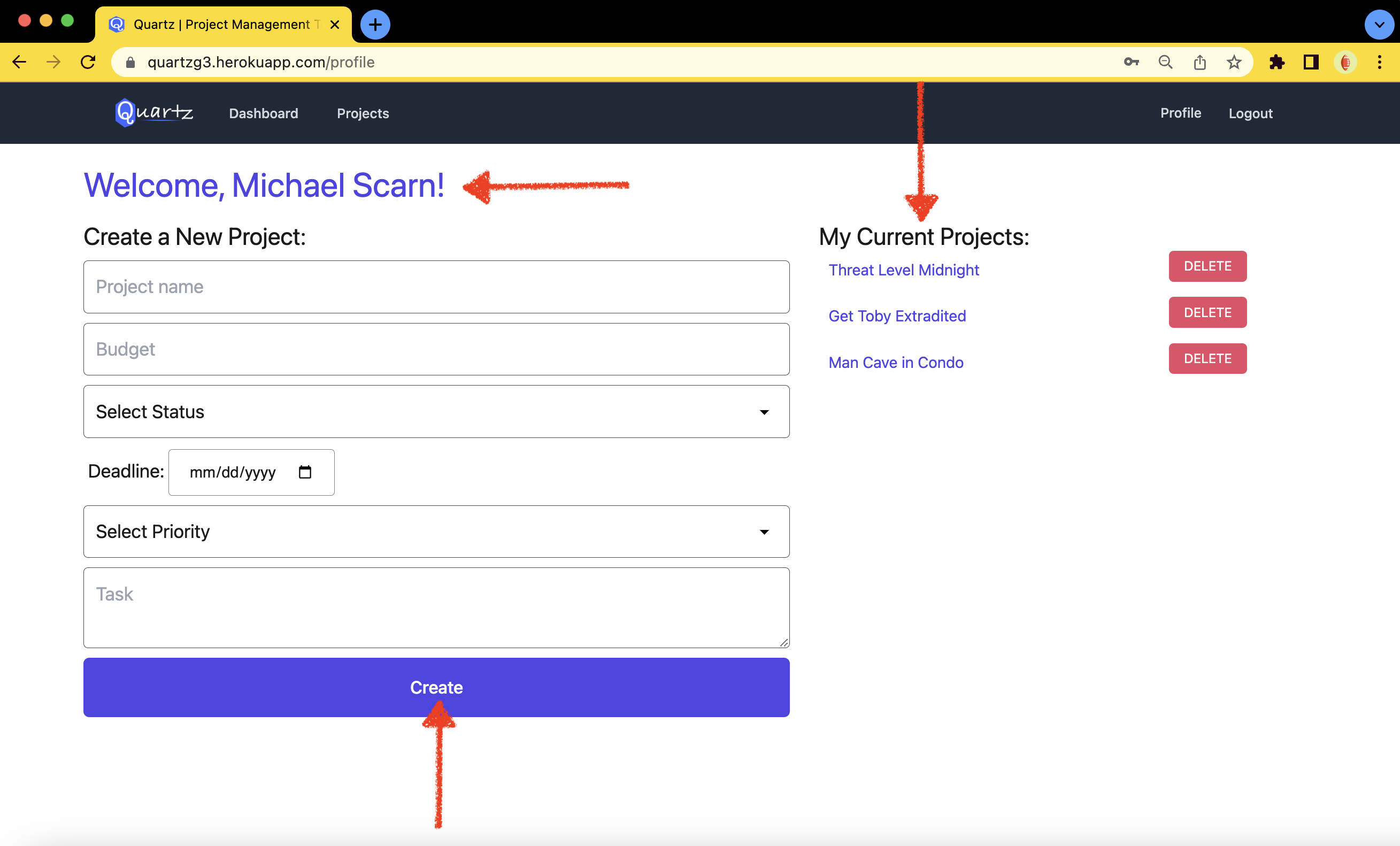Viewport: 1400px width, 846px height.
Task: Click the Deadline date picker field
Action: [x=250, y=471]
